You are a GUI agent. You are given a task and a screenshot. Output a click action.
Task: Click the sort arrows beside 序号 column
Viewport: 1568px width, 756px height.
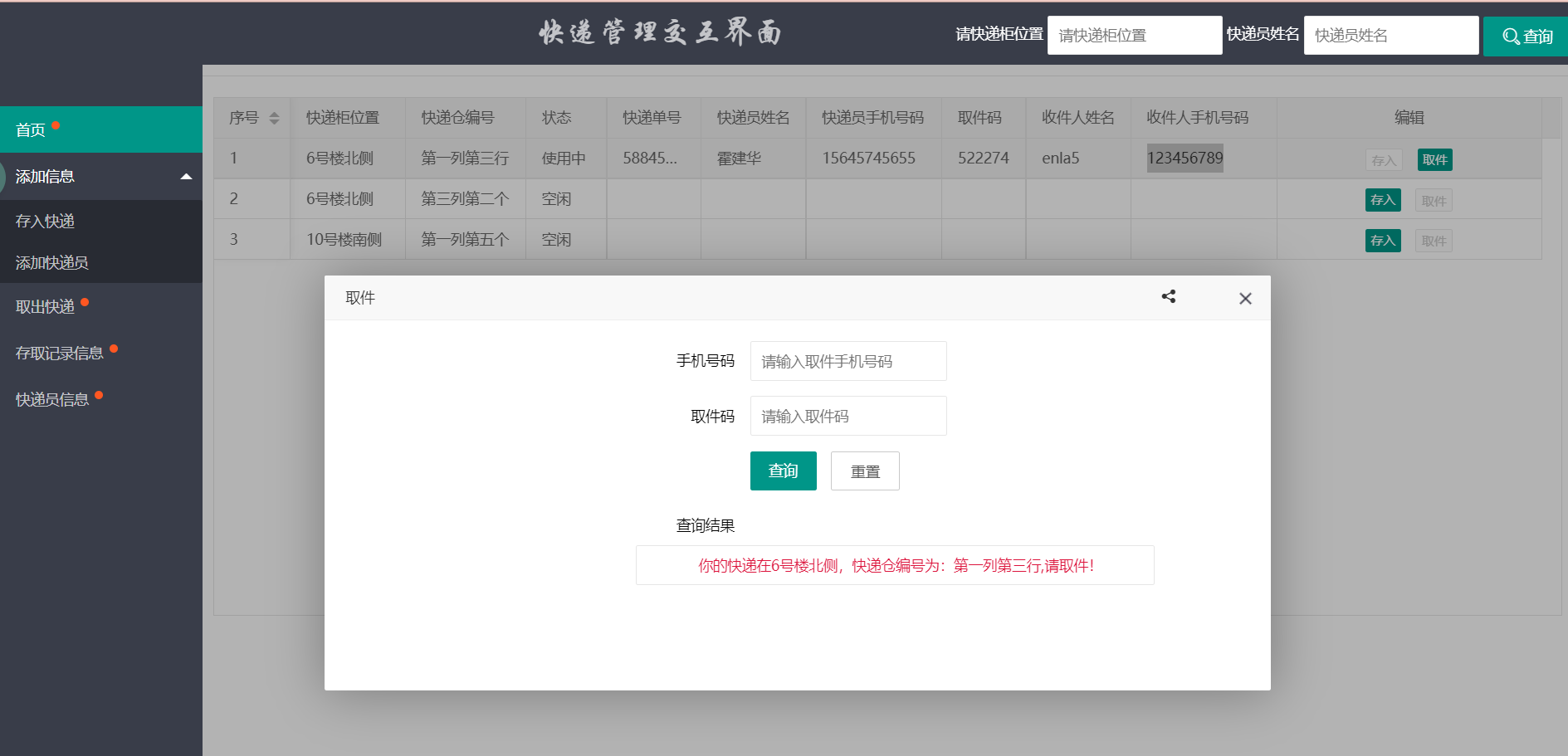click(x=274, y=118)
